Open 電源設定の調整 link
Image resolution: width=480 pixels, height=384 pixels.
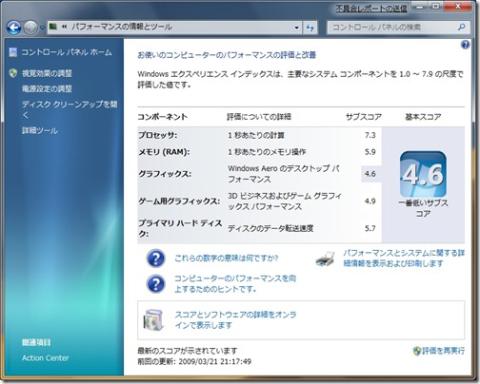pyautogui.click(x=47, y=89)
